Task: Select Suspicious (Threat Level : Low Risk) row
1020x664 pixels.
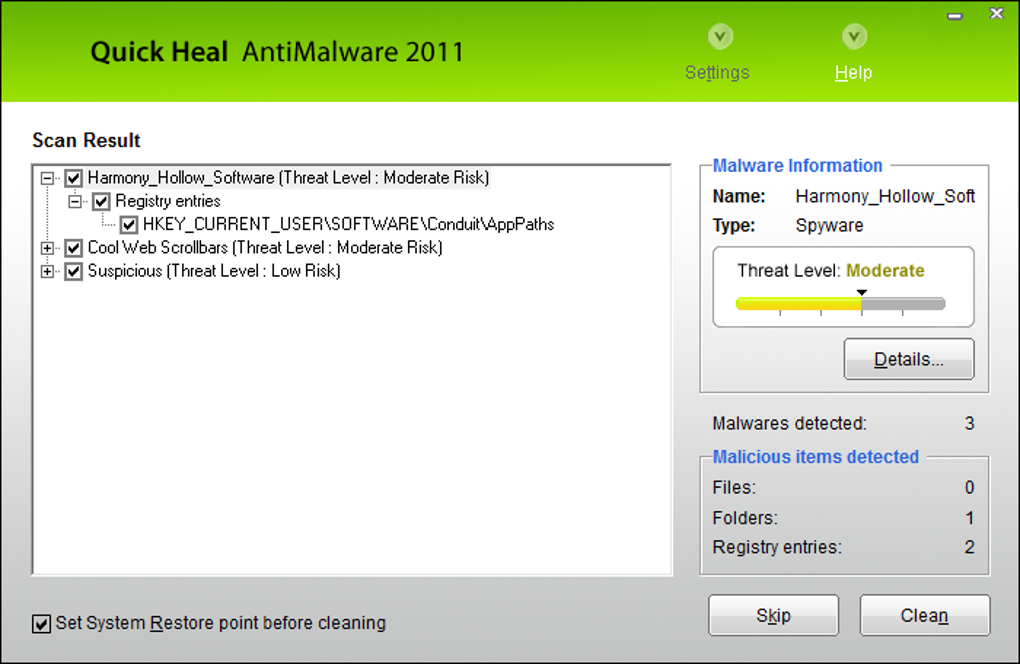Action: [214, 271]
